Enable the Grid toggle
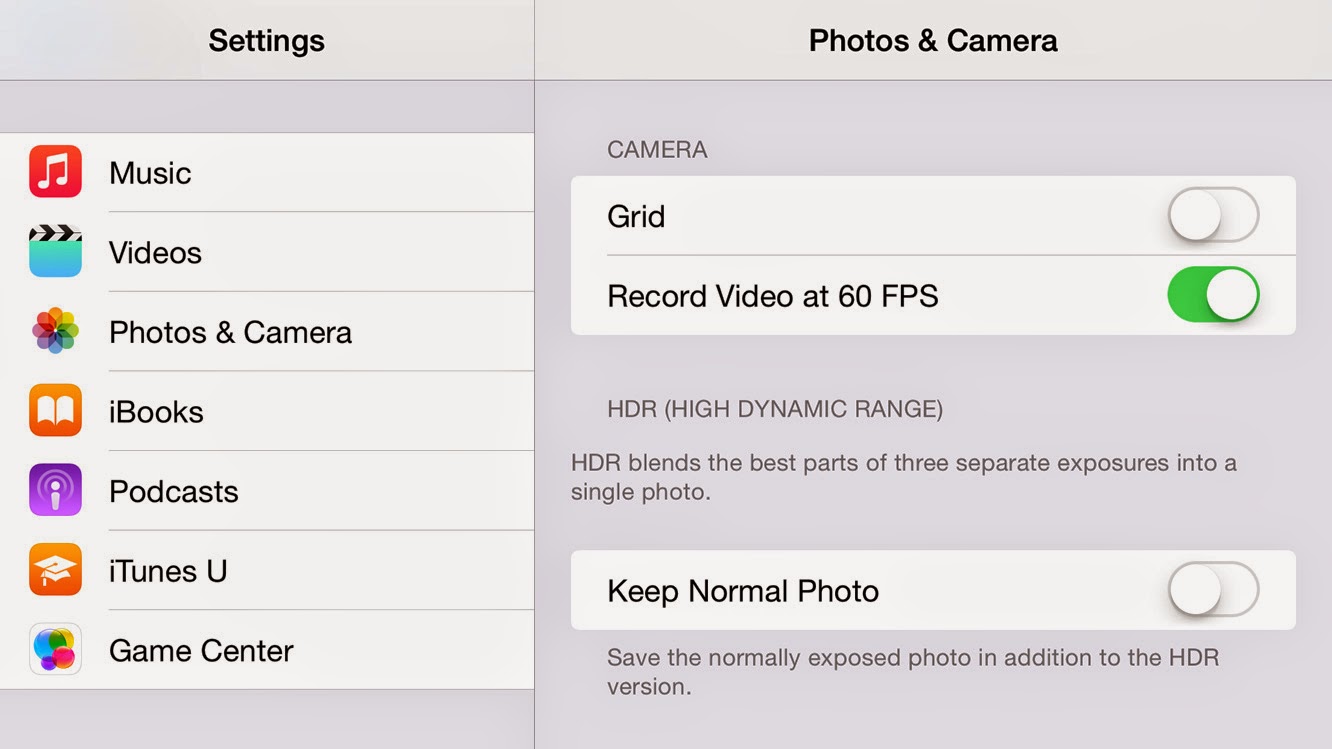This screenshot has height=749, width=1332. tap(1213, 216)
